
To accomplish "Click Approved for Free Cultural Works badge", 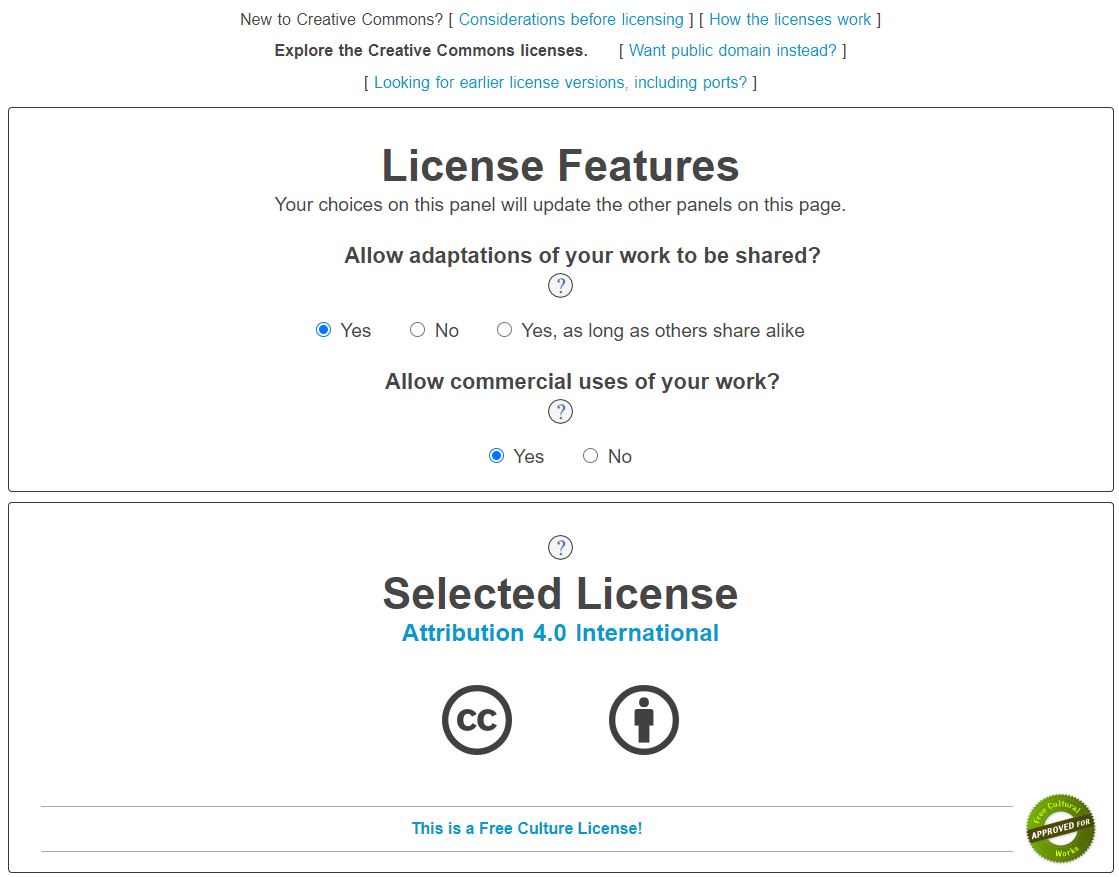I will 1060,828.
